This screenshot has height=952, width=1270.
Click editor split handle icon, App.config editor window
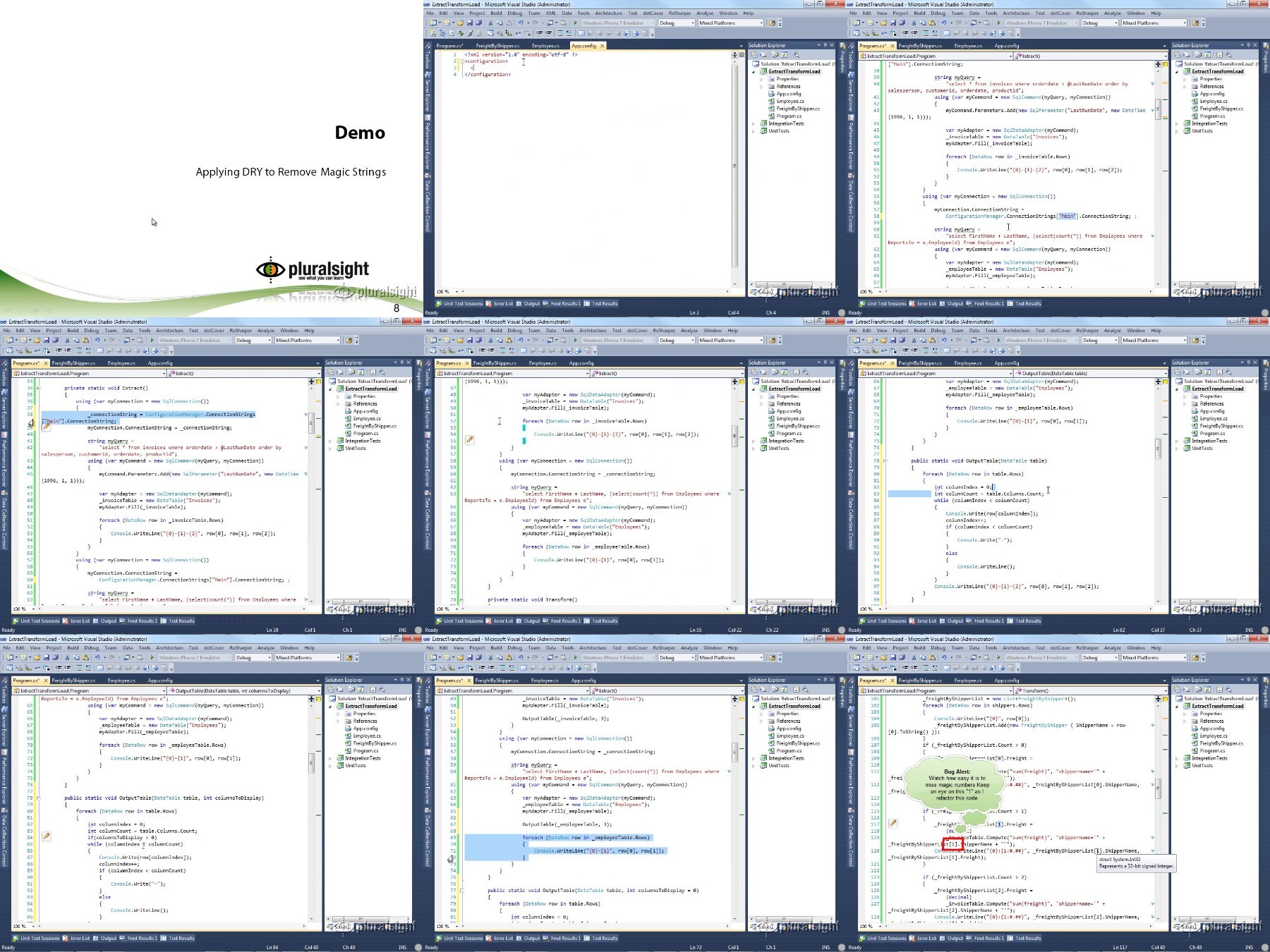[x=734, y=54]
